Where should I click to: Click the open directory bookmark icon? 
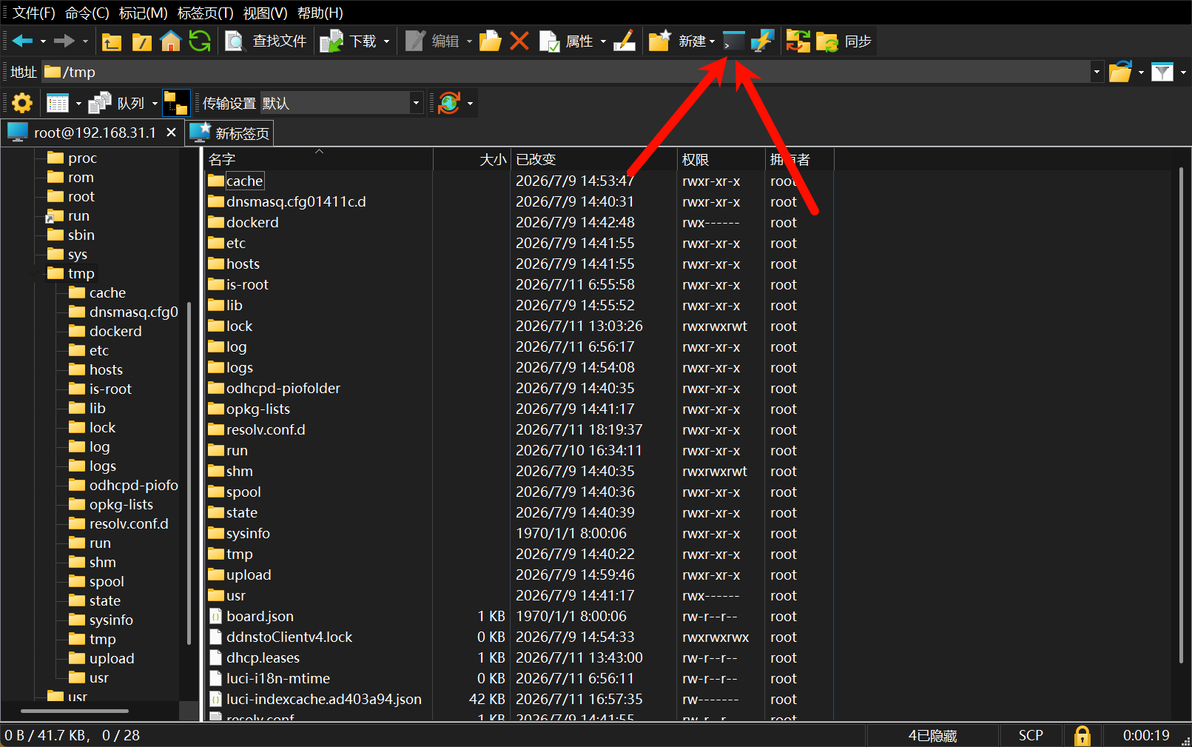(1120, 72)
